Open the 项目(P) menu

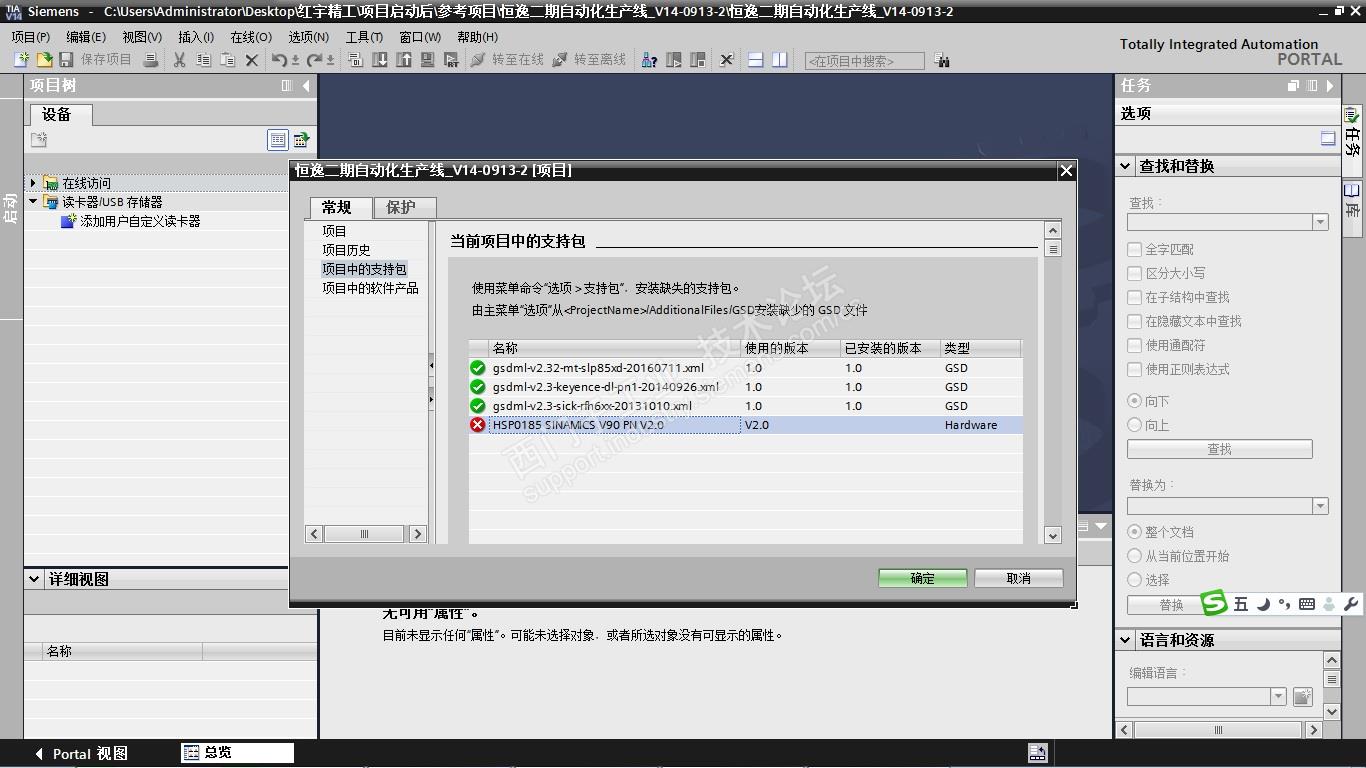pyautogui.click(x=31, y=37)
